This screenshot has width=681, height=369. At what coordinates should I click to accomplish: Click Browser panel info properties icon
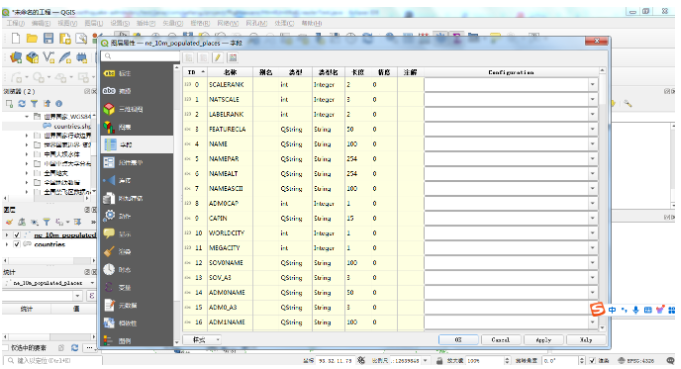[59, 104]
